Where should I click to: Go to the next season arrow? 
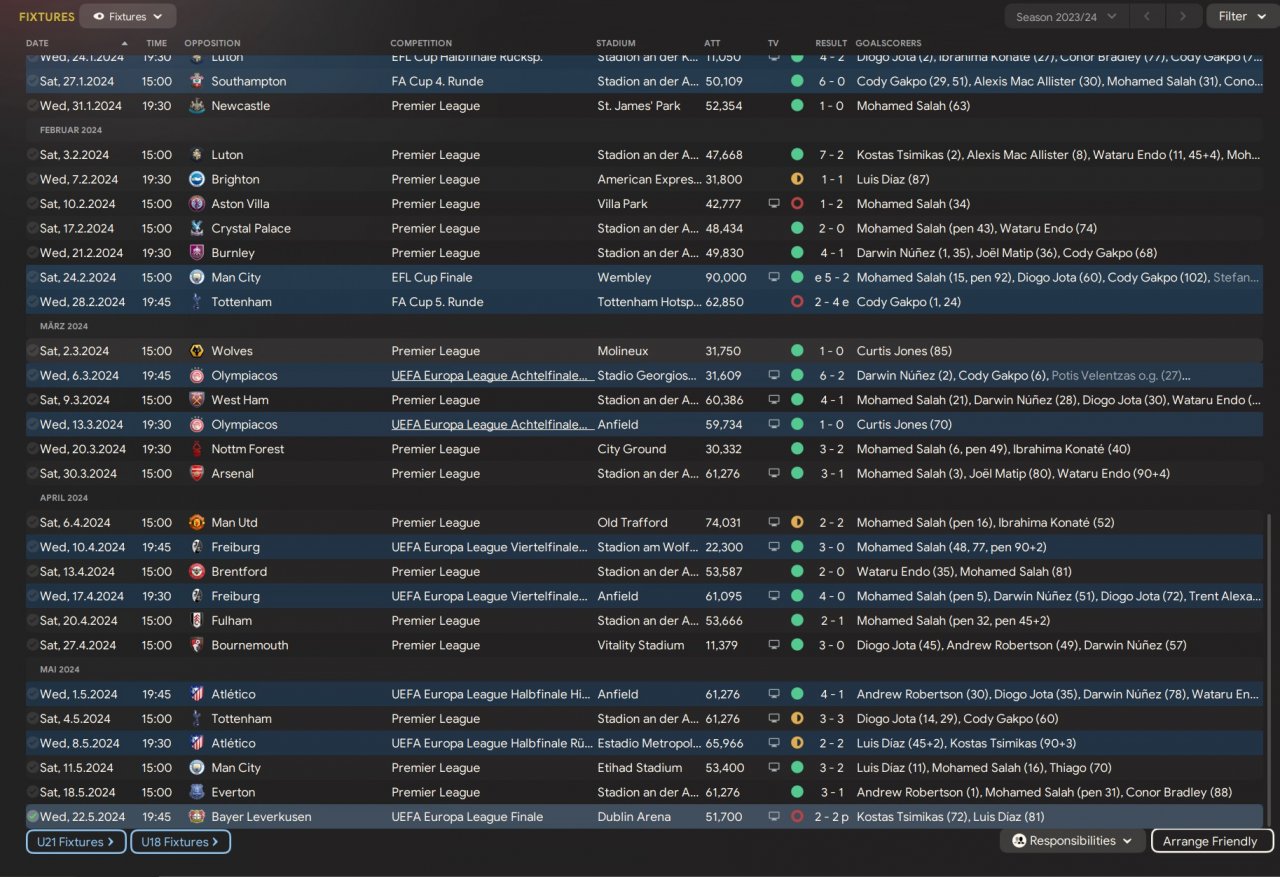(x=1183, y=16)
